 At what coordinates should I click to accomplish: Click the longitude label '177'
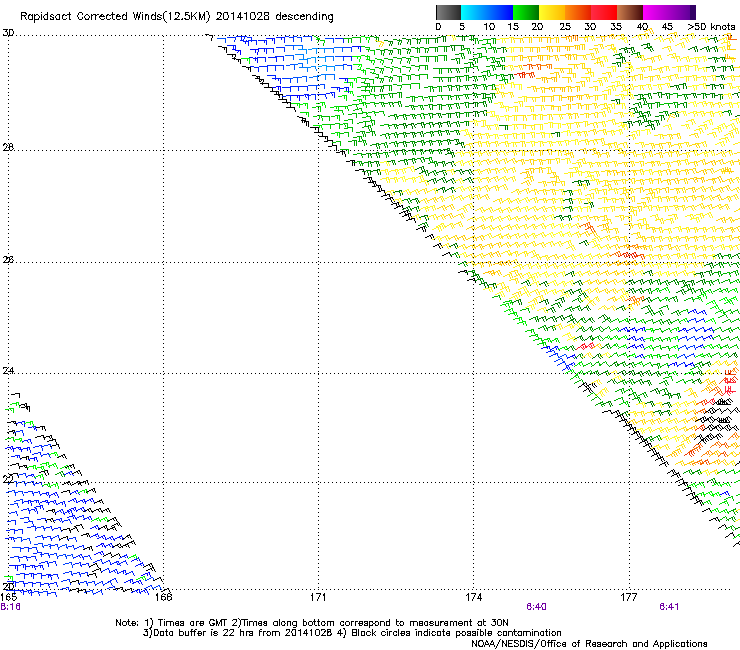coord(629,597)
